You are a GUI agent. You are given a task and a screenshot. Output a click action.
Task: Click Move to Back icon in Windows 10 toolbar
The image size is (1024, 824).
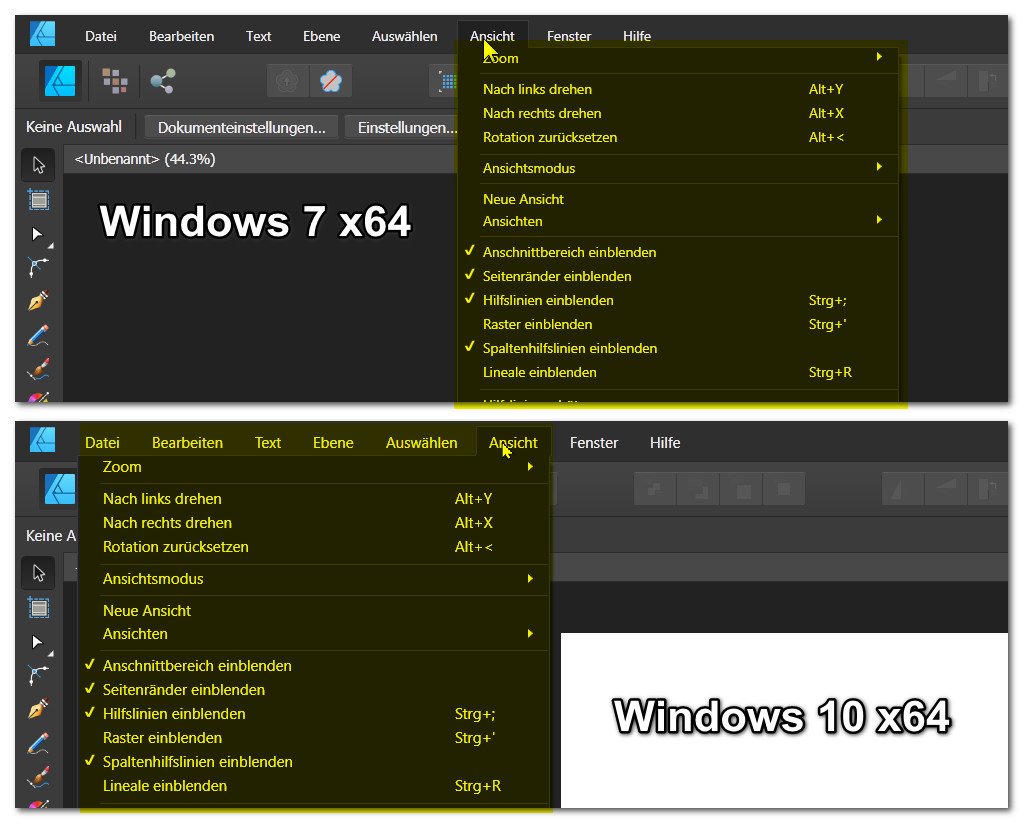click(654, 489)
